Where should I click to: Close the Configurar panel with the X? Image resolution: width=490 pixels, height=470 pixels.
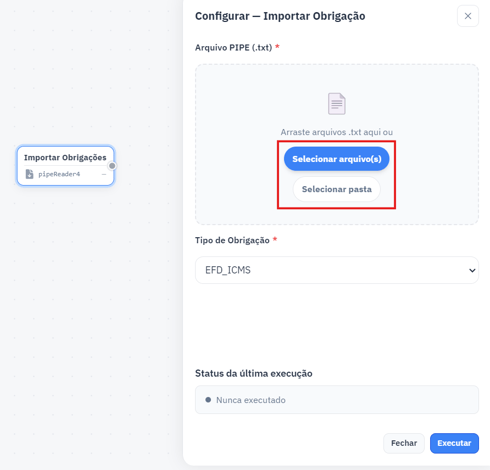tap(468, 16)
